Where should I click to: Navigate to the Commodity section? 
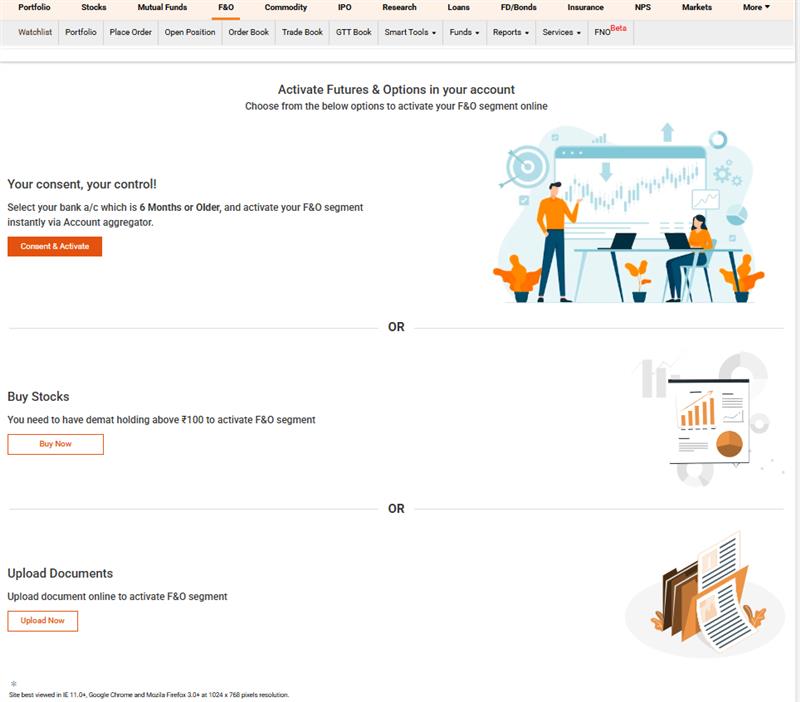286,7
